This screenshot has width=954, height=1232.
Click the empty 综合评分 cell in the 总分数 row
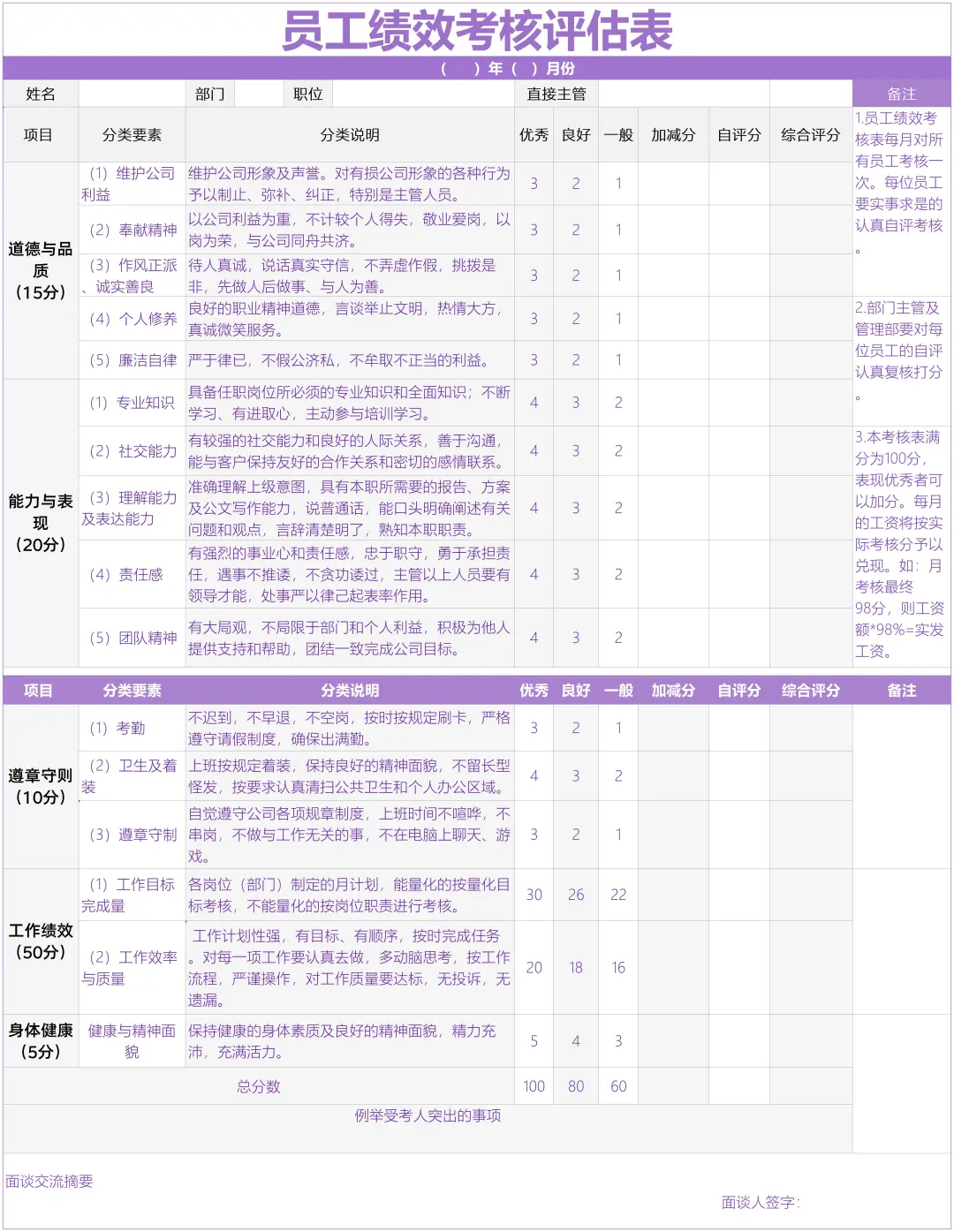click(811, 1086)
